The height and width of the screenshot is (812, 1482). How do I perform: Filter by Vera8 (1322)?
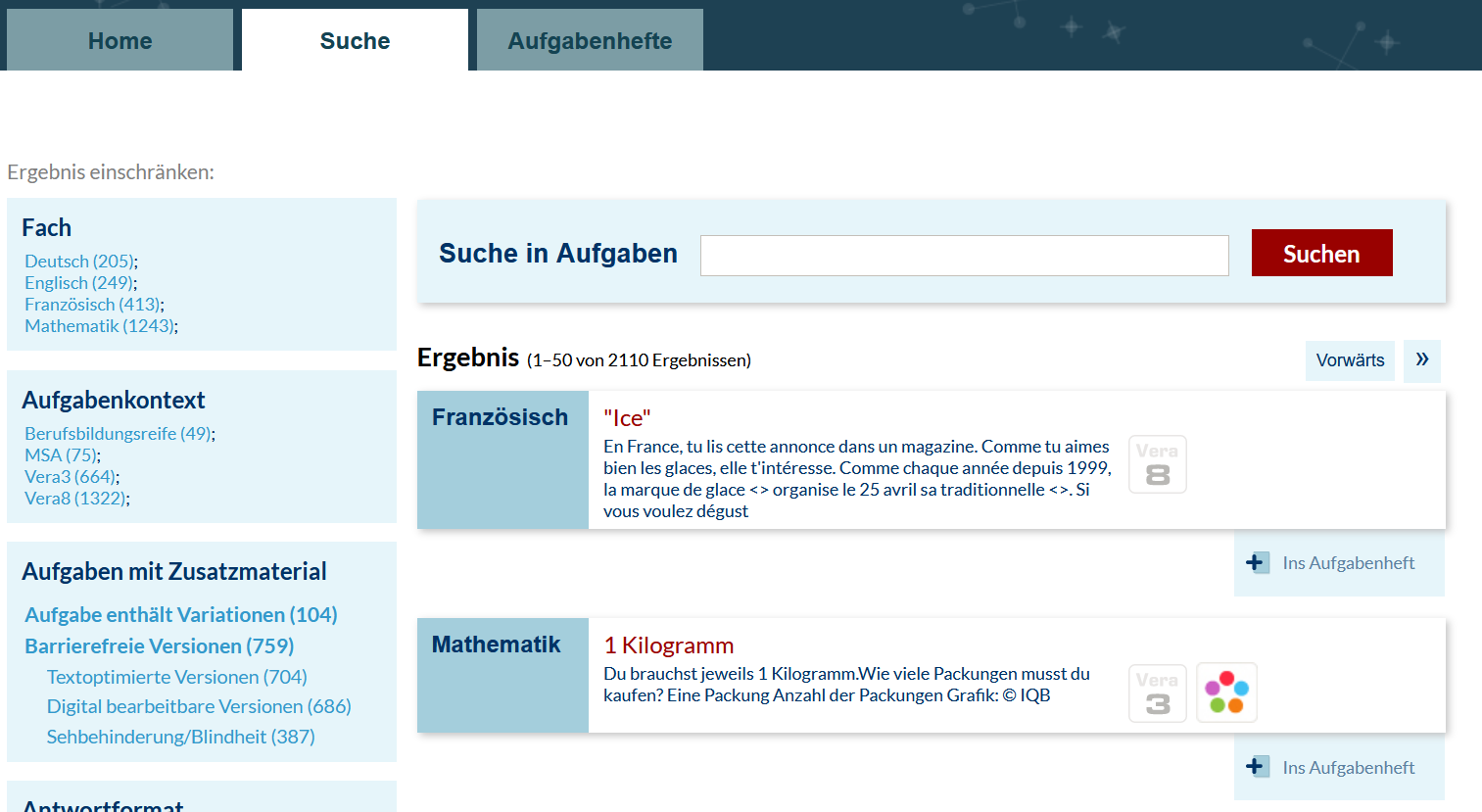75,499
